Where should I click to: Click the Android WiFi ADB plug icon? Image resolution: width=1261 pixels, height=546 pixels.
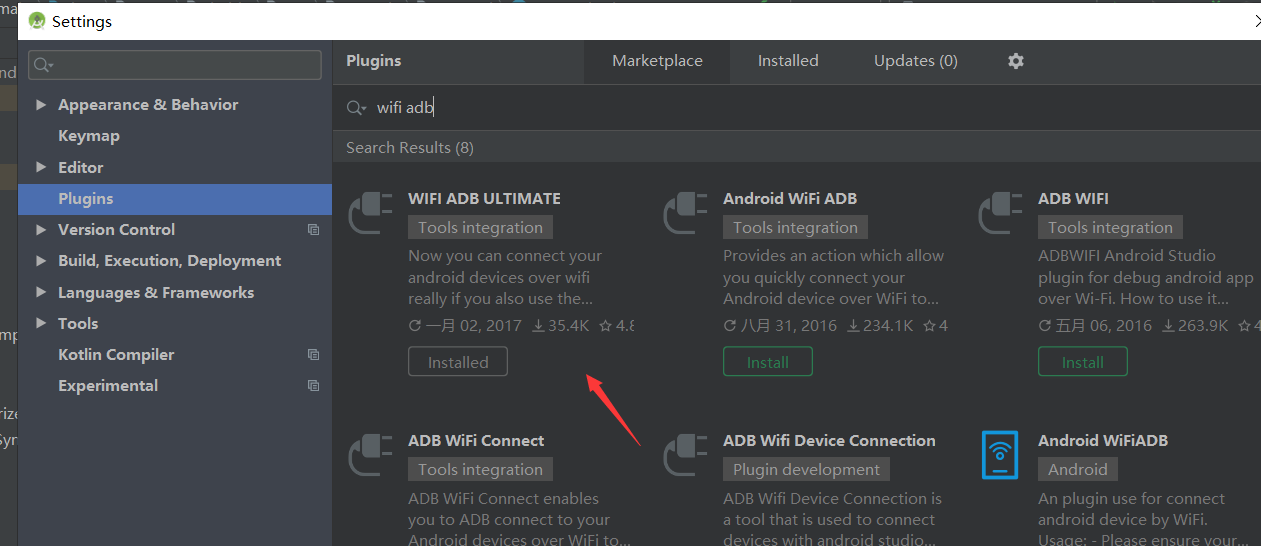coord(685,214)
